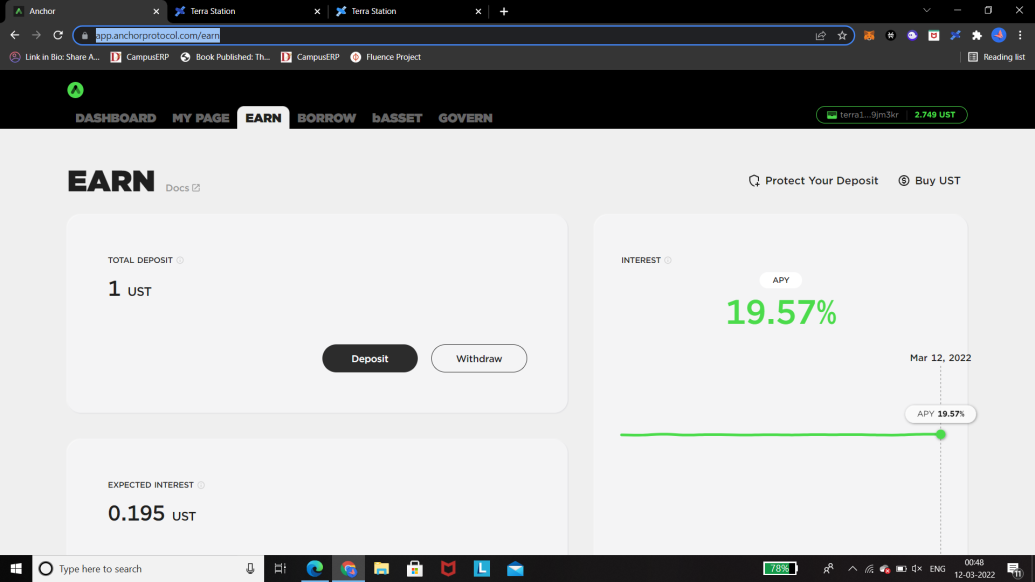Click the taskbar microphone icon
The width and height of the screenshot is (1035, 582).
pos(250,569)
